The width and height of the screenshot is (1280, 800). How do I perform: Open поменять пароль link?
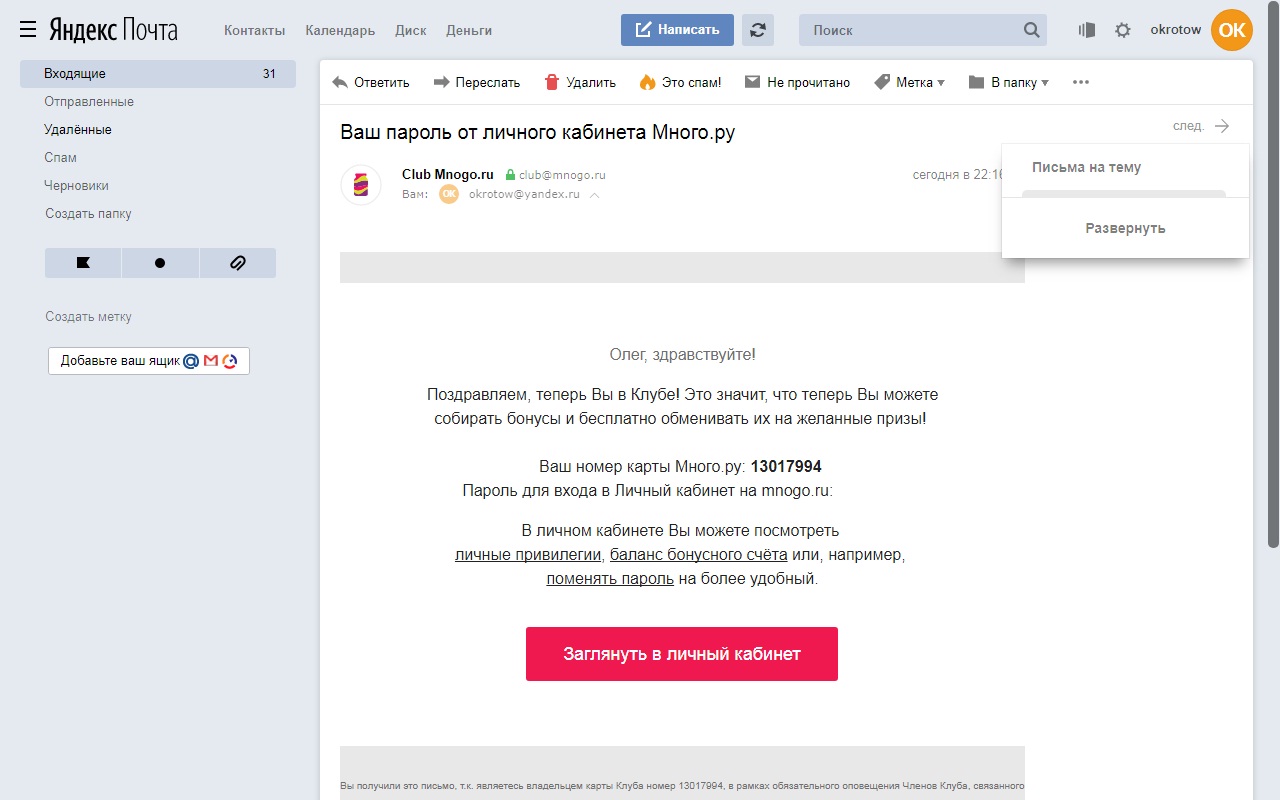[x=610, y=578]
